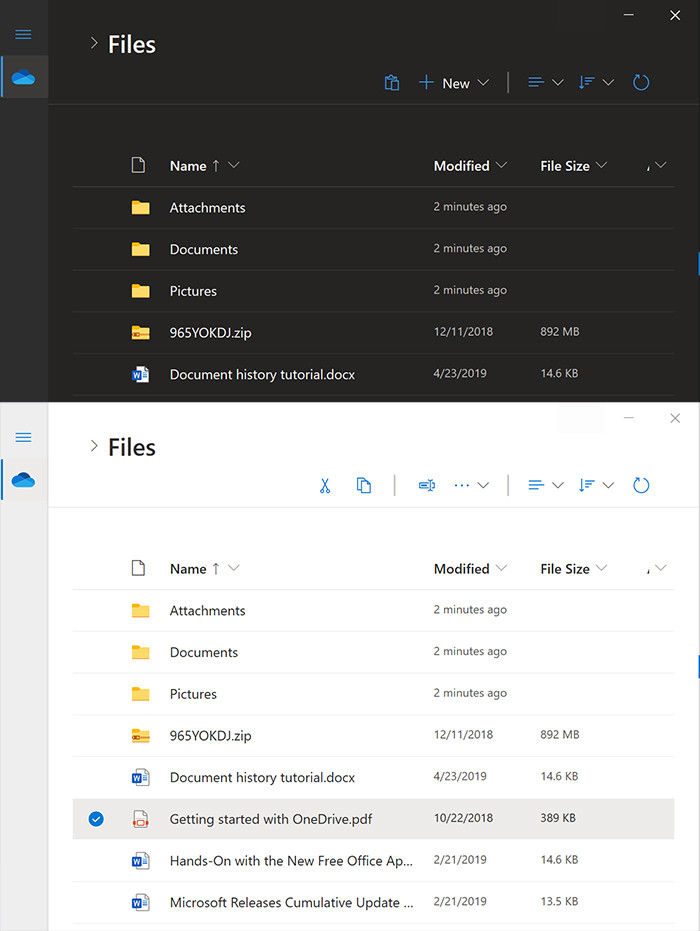
Task: Open Document history tutorial.docx in the light window
Action: [262, 777]
